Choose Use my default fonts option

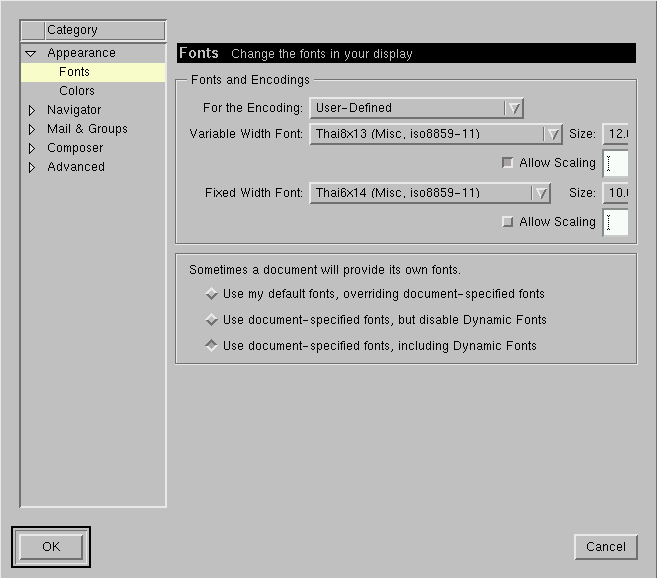[211, 294]
